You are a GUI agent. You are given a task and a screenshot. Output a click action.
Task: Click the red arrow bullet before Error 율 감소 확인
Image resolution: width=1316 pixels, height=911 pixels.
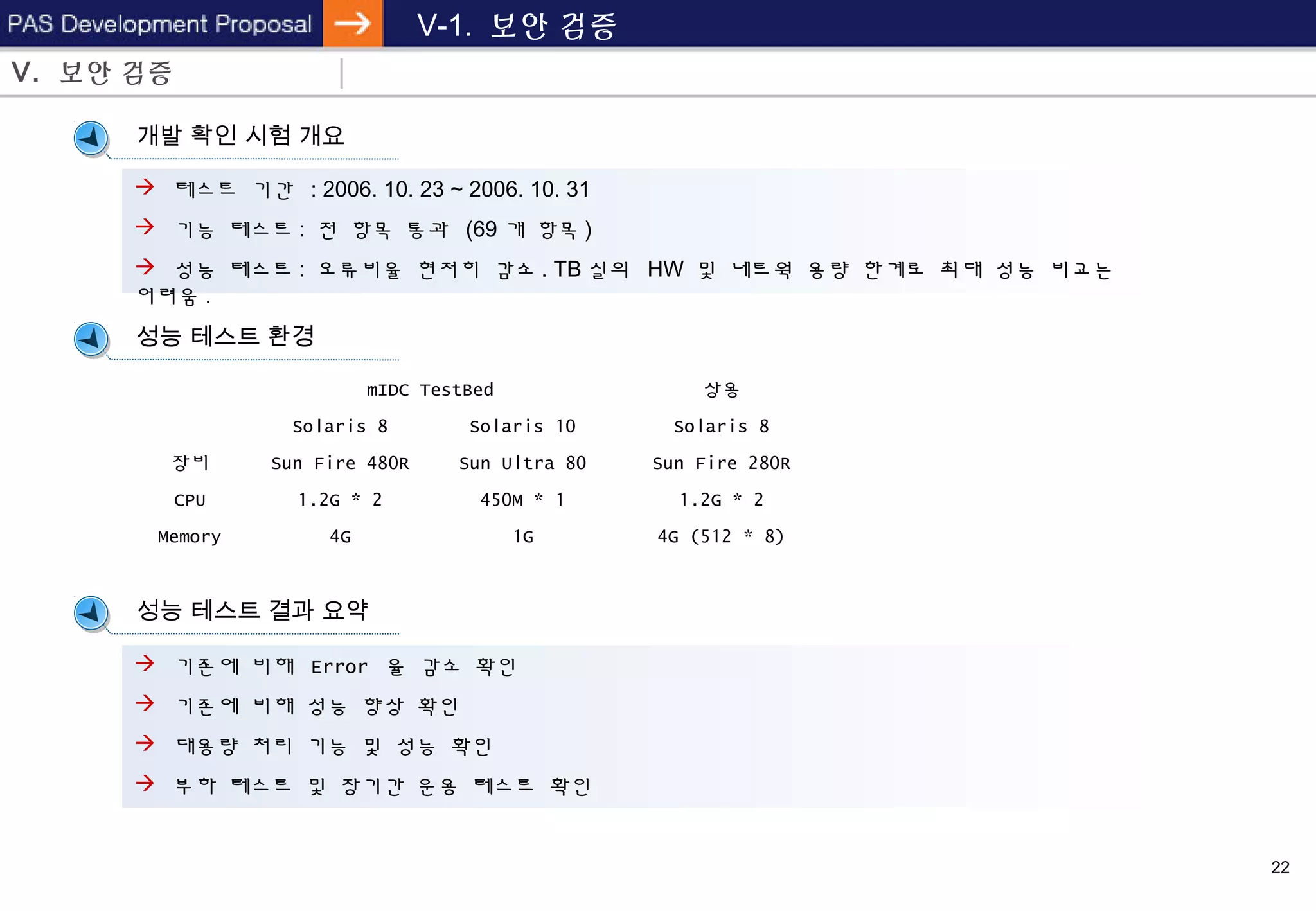145,664
